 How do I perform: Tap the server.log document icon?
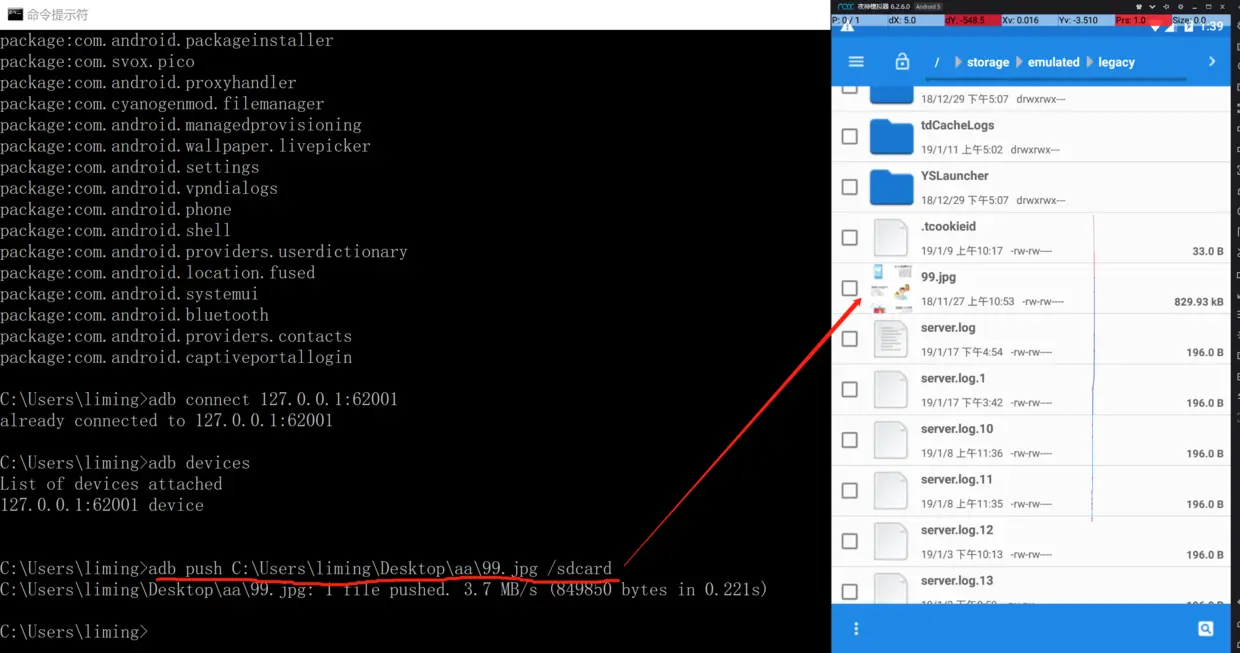(891, 339)
